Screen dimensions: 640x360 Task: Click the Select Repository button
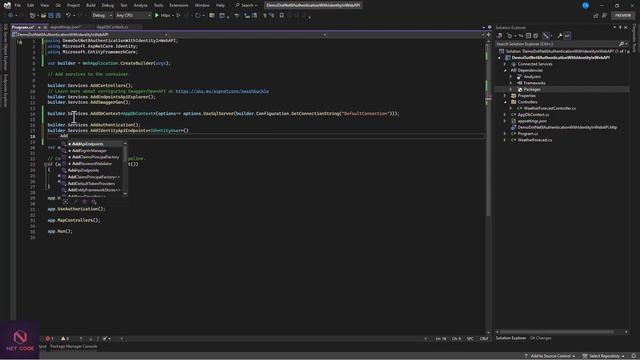[603, 356]
